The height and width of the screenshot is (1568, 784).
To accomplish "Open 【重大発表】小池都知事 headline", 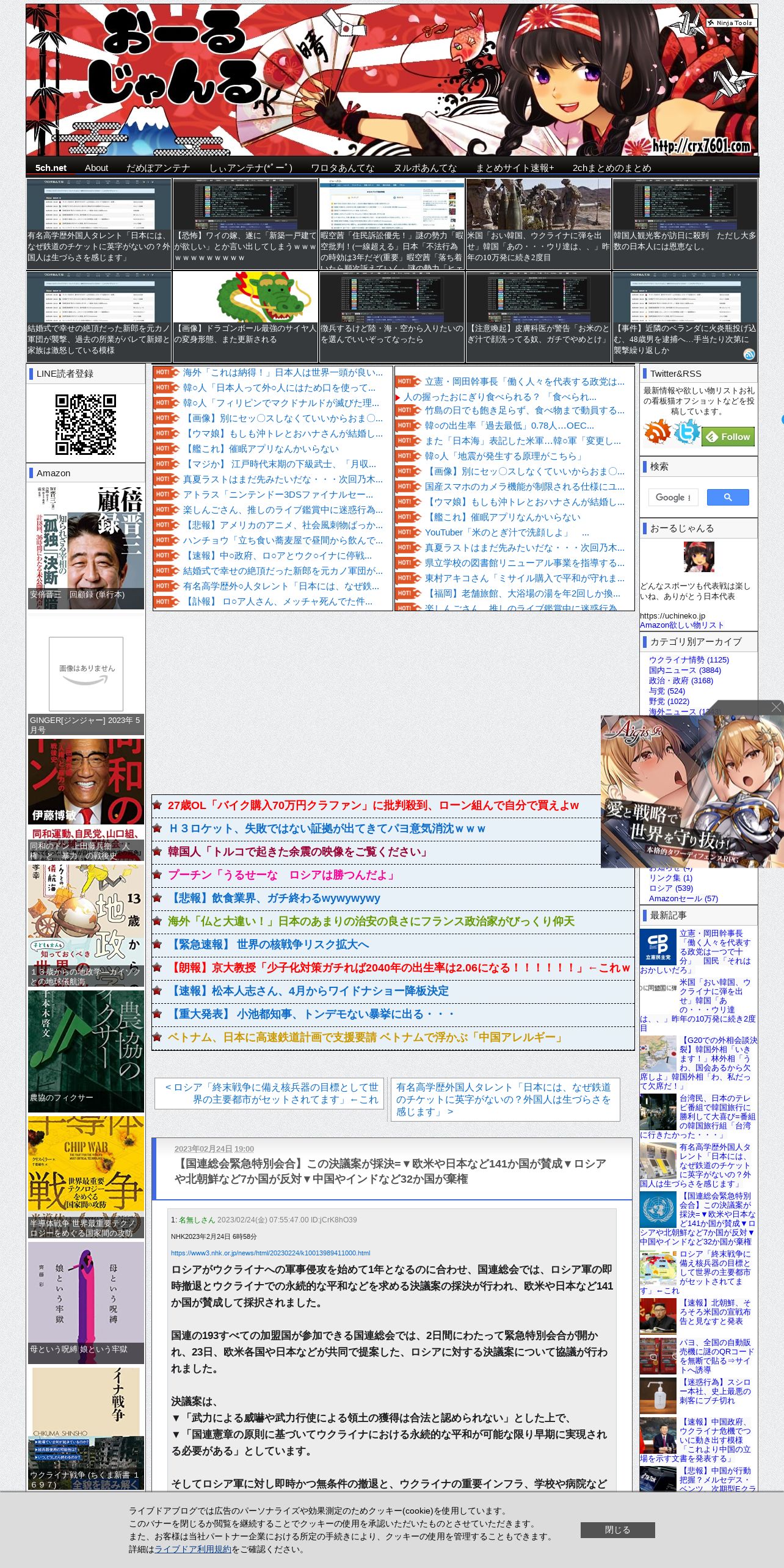I will click(x=311, y=1014).
